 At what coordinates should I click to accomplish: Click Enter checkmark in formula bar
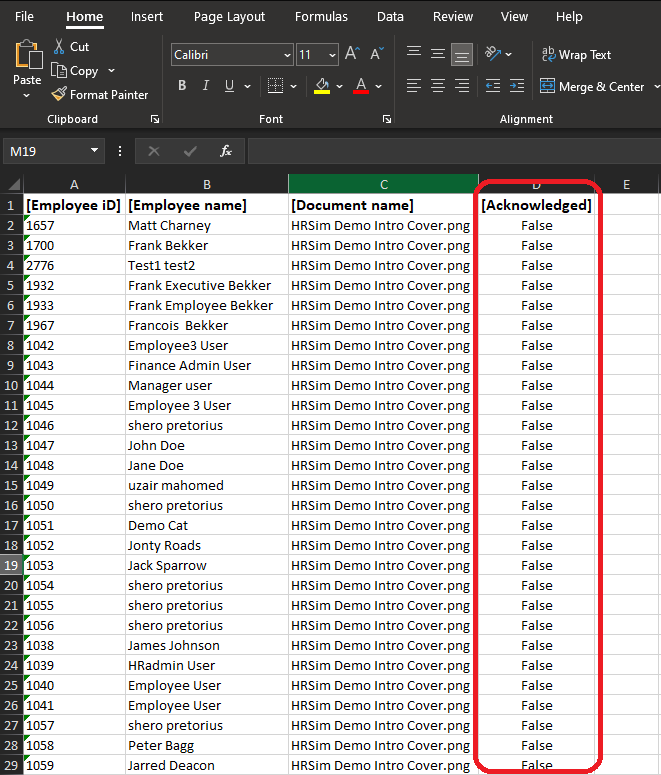click(x=190, y=151)
